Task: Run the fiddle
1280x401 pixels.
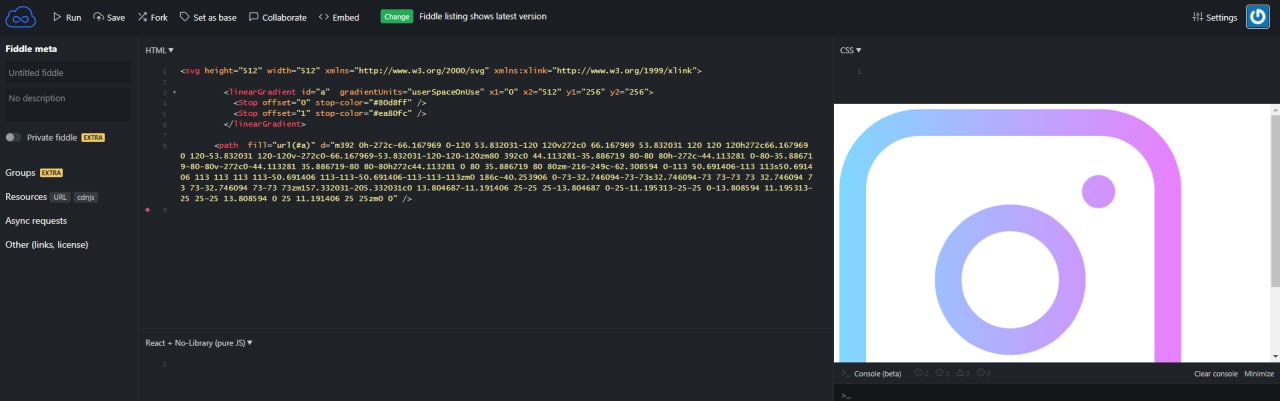Action: tap(67, 17)
